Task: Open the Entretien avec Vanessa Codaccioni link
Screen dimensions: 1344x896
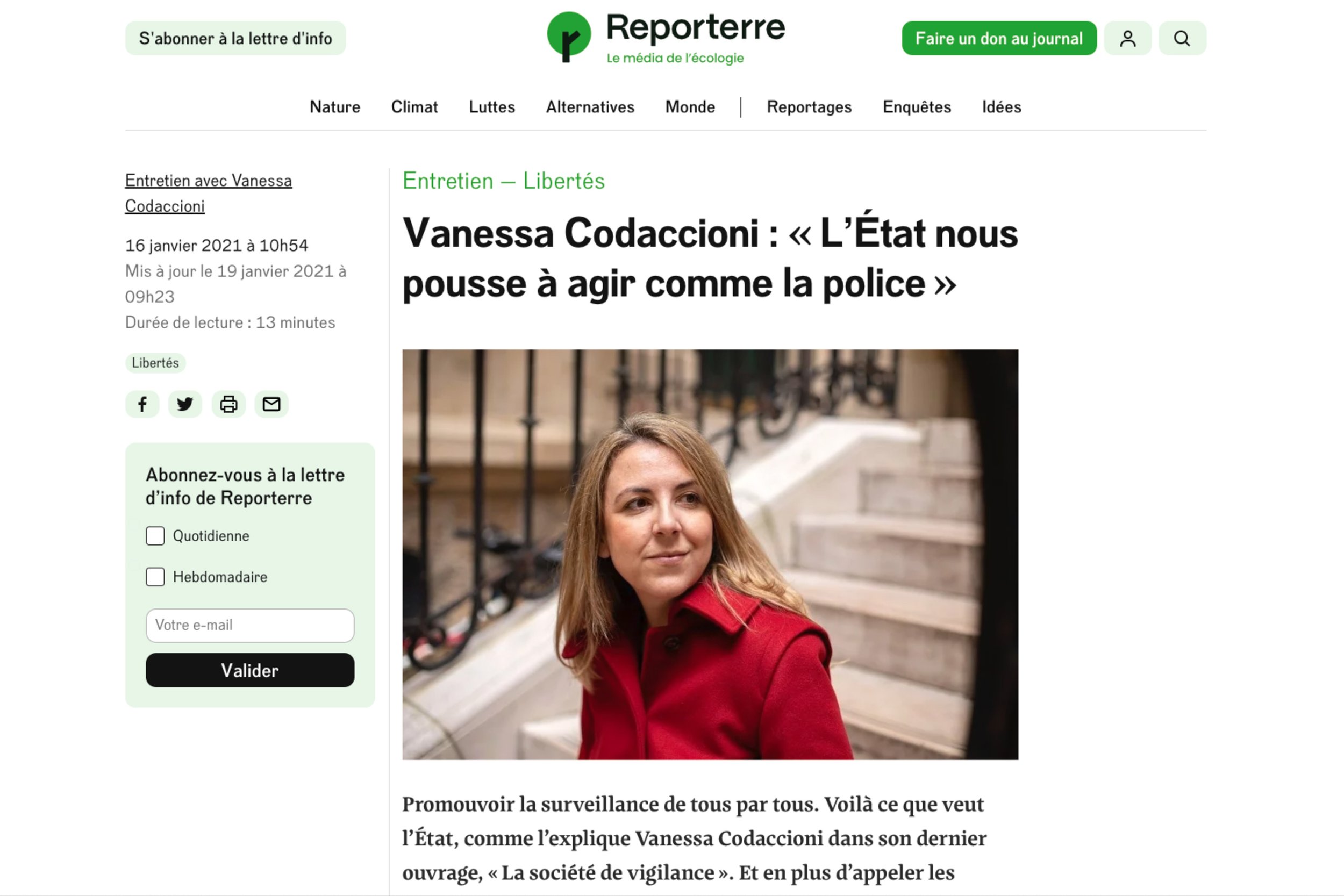Action: coord(209,193)
